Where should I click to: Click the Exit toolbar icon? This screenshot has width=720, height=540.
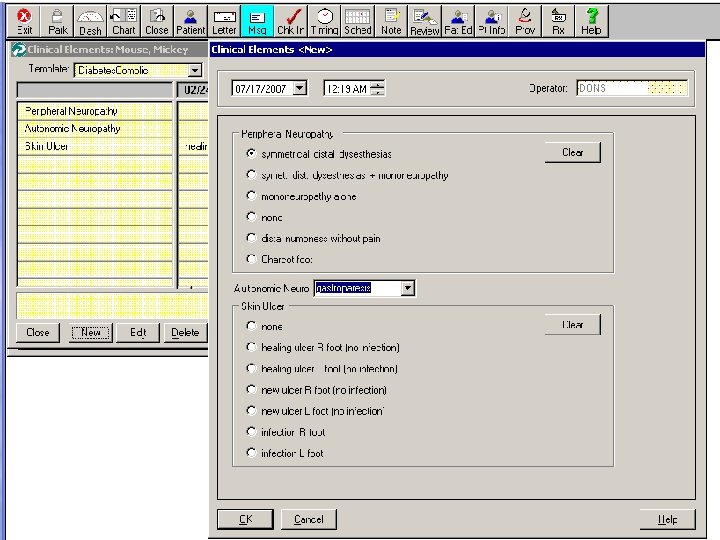point(24,22)
